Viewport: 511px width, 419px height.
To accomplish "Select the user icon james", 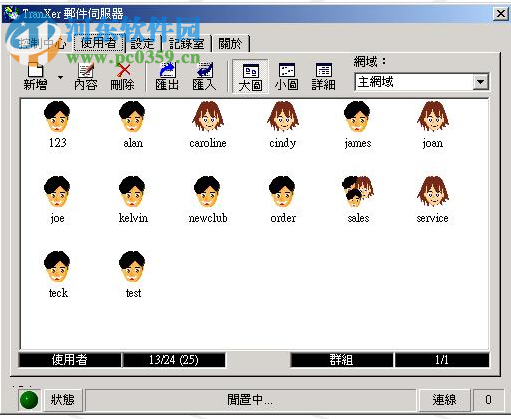I will [x=358, y=125].
